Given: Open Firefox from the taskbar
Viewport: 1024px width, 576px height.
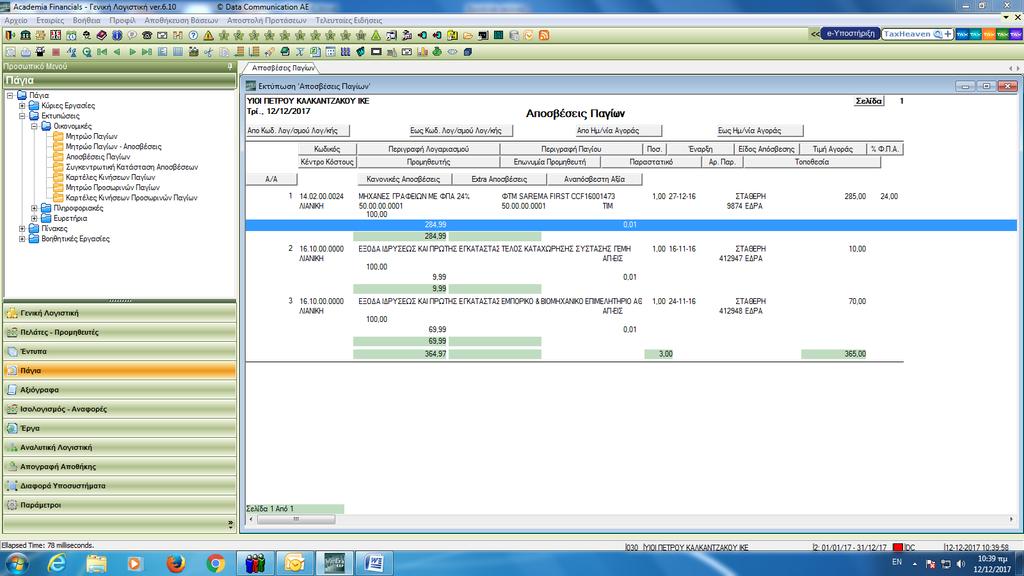Looking at the screenshot, I should pos(176,563).
